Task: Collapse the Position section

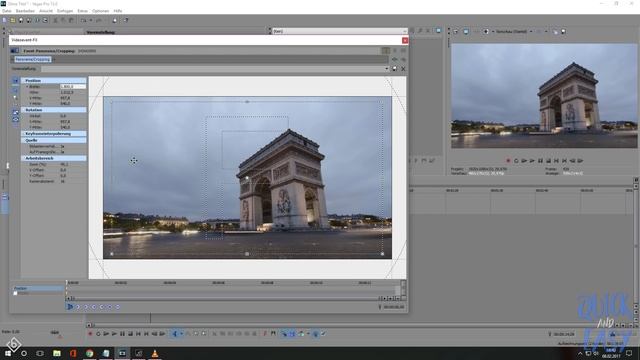Action: pos(53,80)
